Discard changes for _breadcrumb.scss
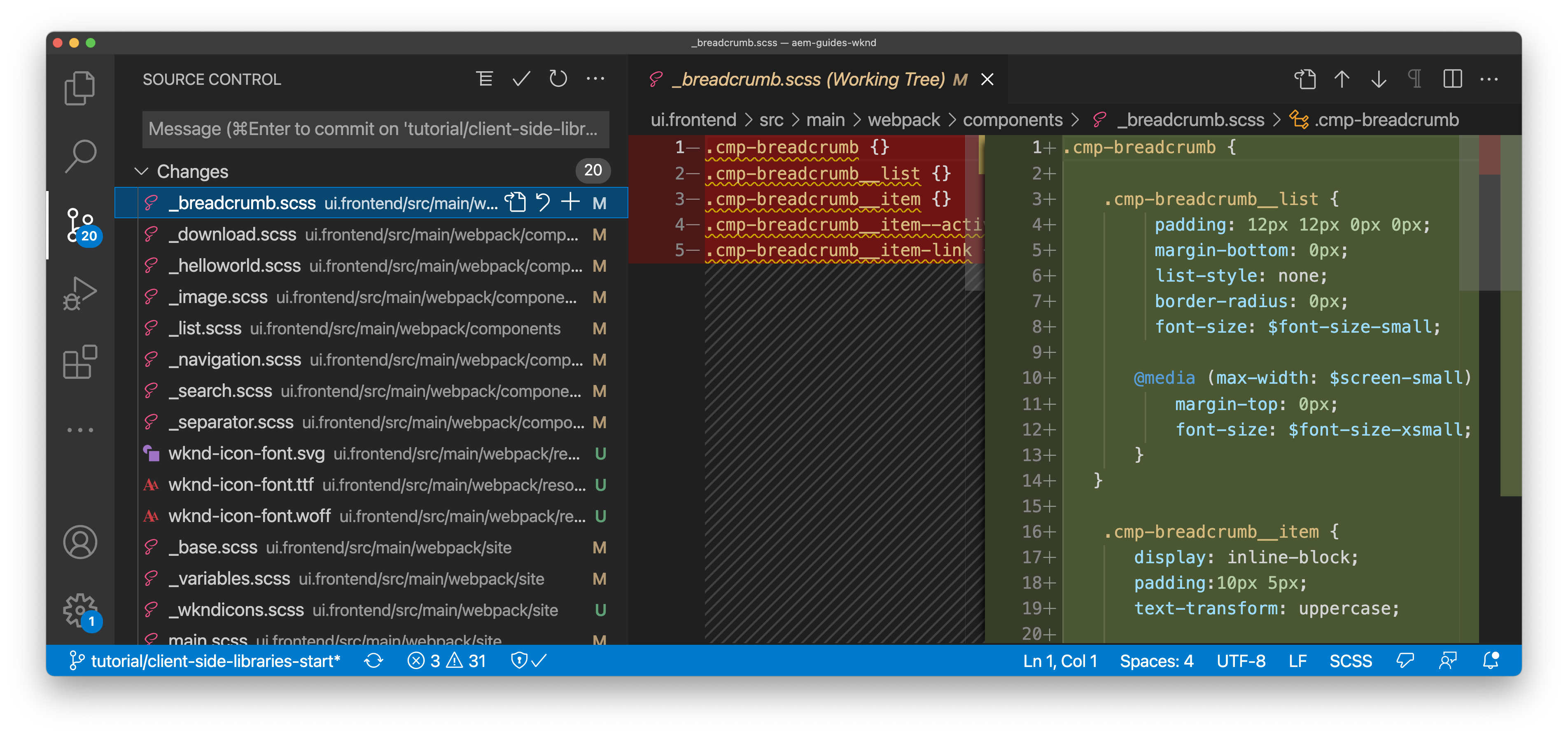 coord(543,202)
